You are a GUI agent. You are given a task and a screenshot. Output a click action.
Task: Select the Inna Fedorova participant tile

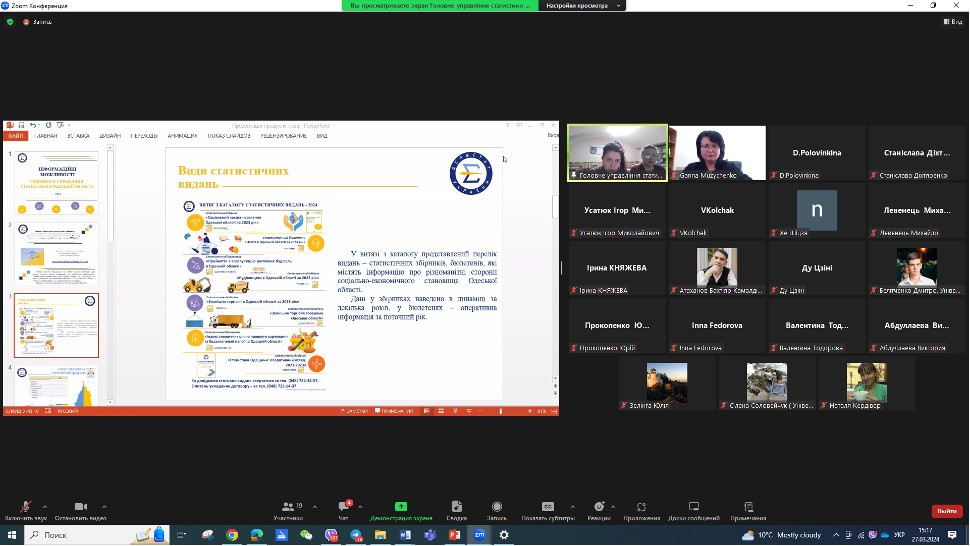tap(717, 331)
